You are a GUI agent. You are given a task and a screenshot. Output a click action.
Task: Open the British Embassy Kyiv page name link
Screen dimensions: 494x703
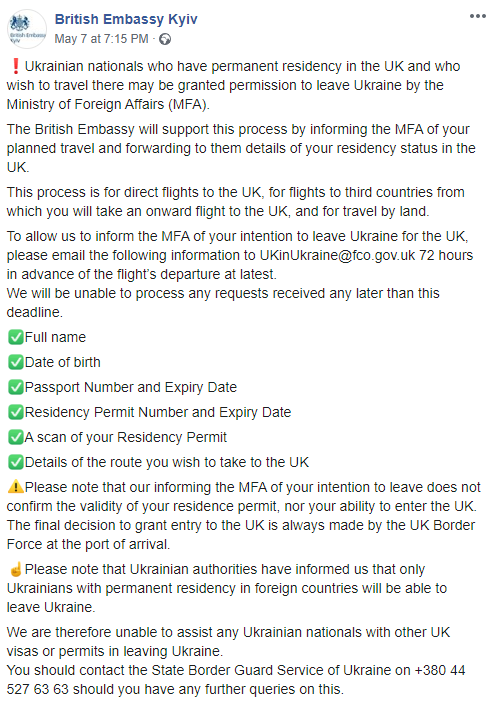pyautogui.click(x=126, y=19)
